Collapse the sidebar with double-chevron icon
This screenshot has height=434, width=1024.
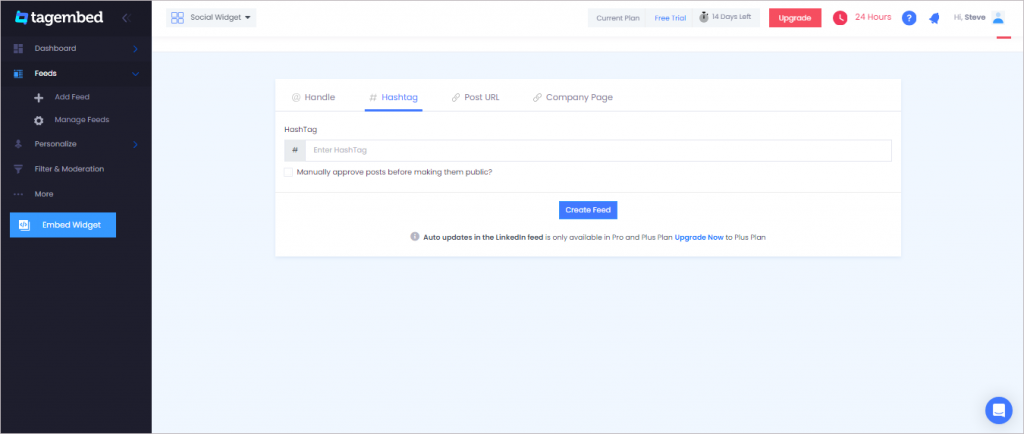click(126, 18)
